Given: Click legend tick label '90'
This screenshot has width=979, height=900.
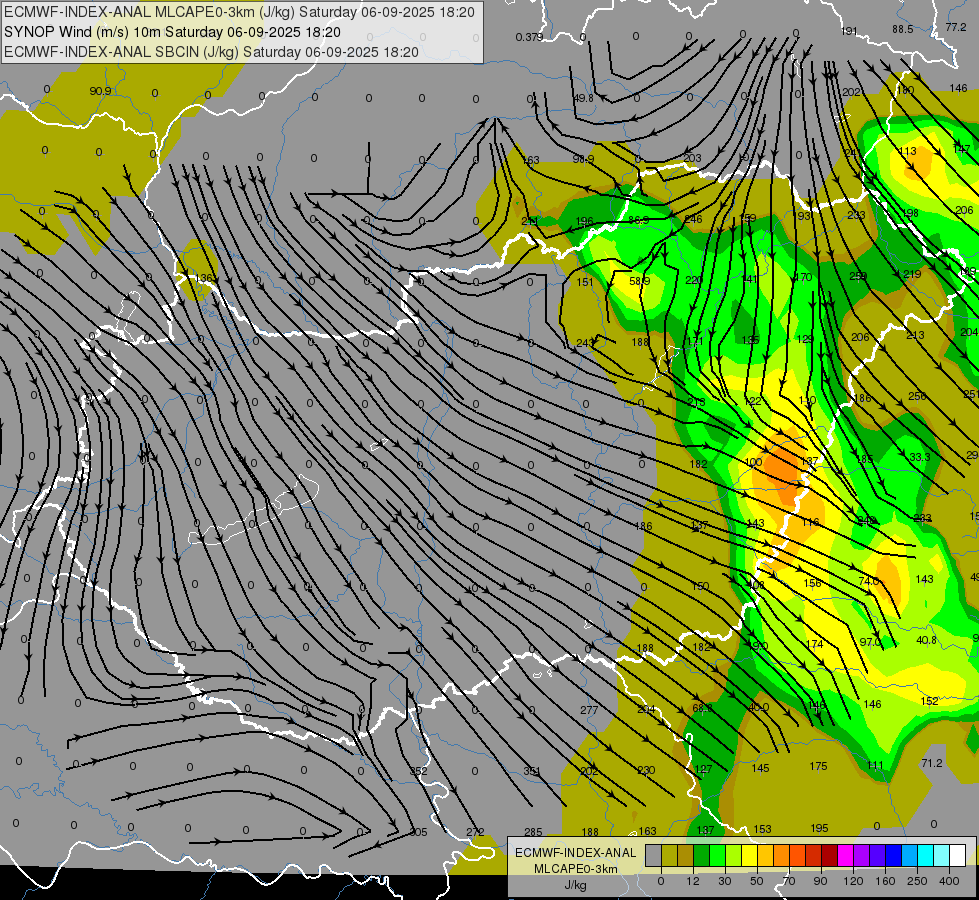Looking at the screenshot, I should tap(820, 881).
